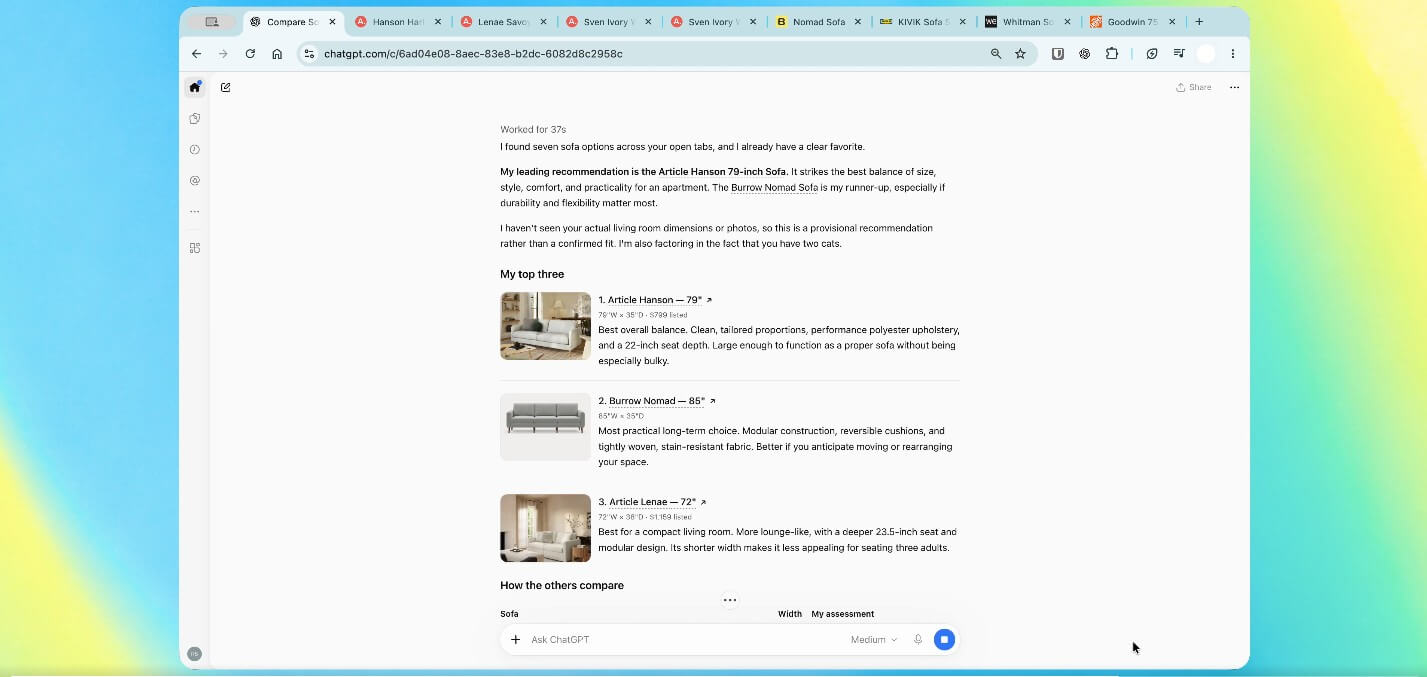This screenshot has height=677, width=1427.
Task: Expand the Worked for 37s details
Action: pyautogui.click(x=533, y=130)
